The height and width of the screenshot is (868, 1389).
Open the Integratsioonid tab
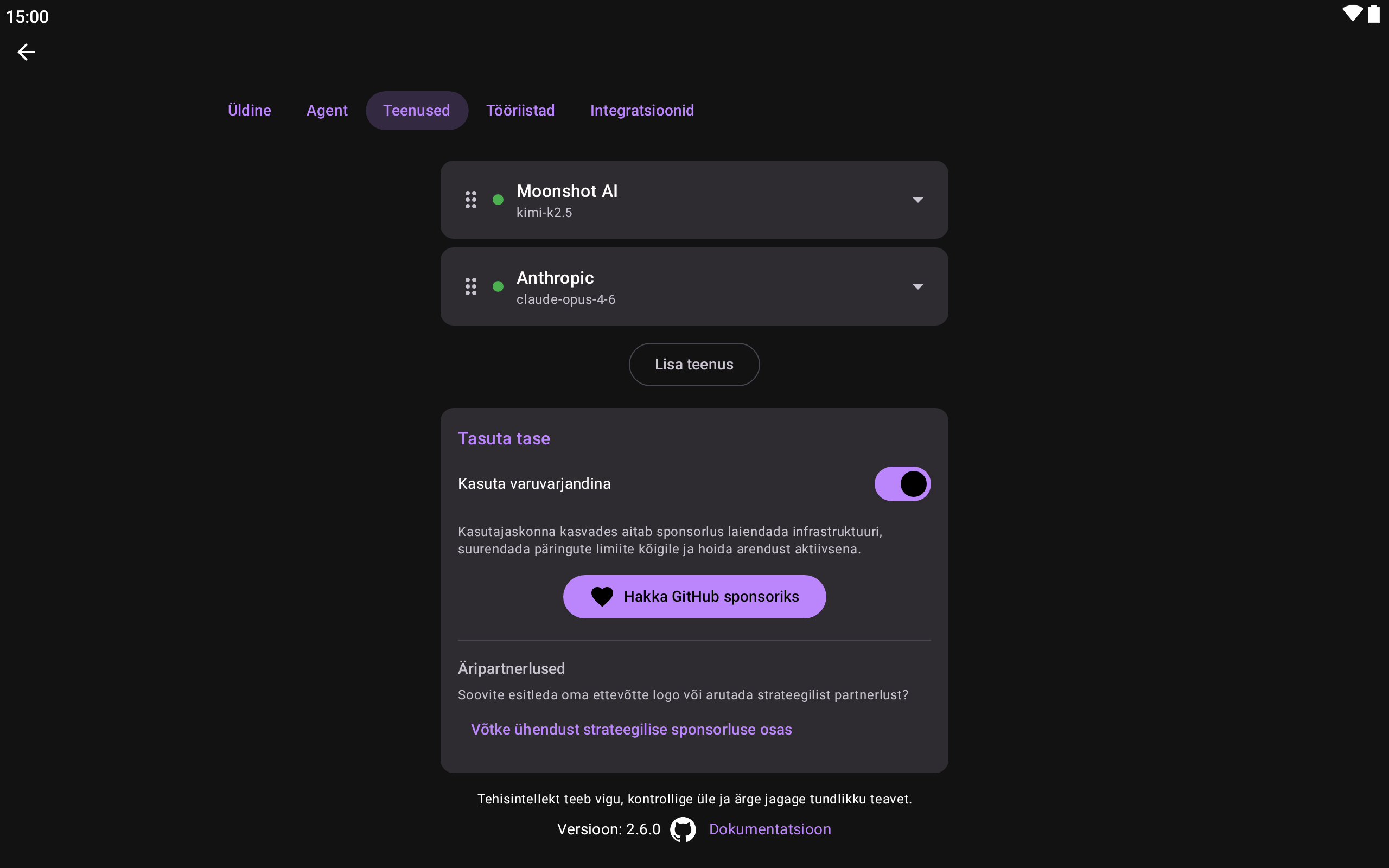(642, 110)
